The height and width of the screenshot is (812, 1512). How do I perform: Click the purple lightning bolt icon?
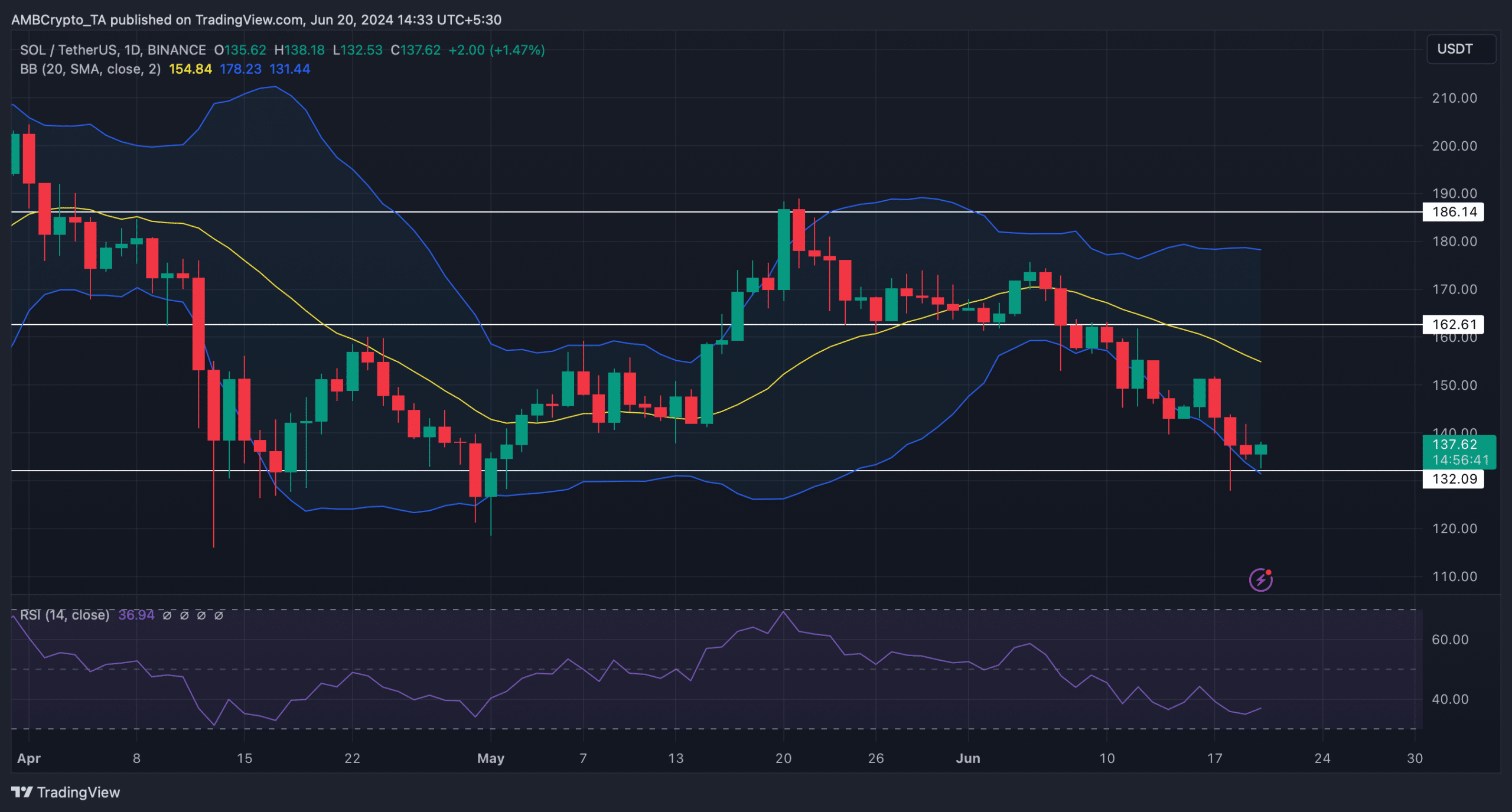tap(1260, 579)
